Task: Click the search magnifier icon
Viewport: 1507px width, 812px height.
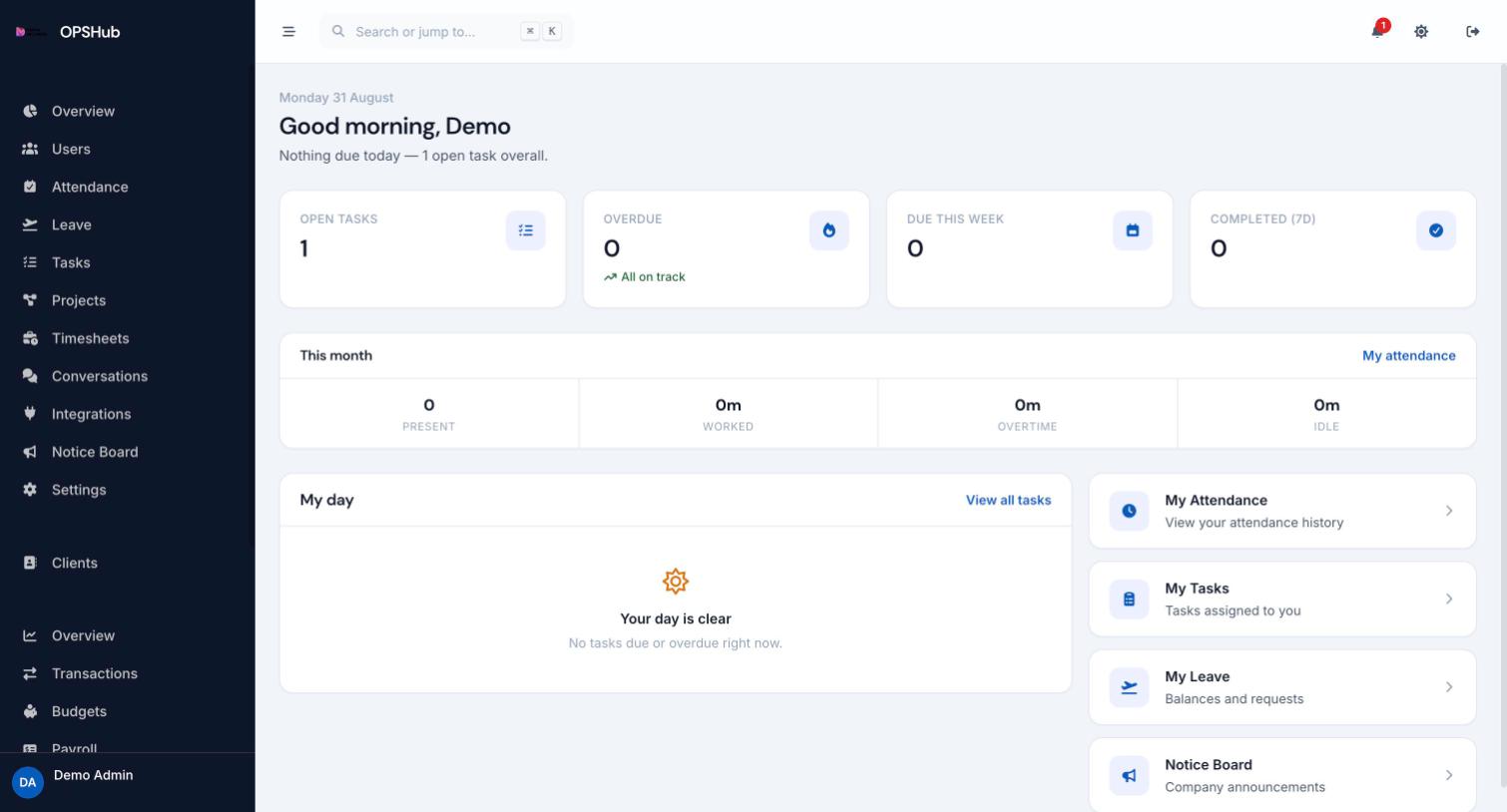Action: click(x=338, y=31)
